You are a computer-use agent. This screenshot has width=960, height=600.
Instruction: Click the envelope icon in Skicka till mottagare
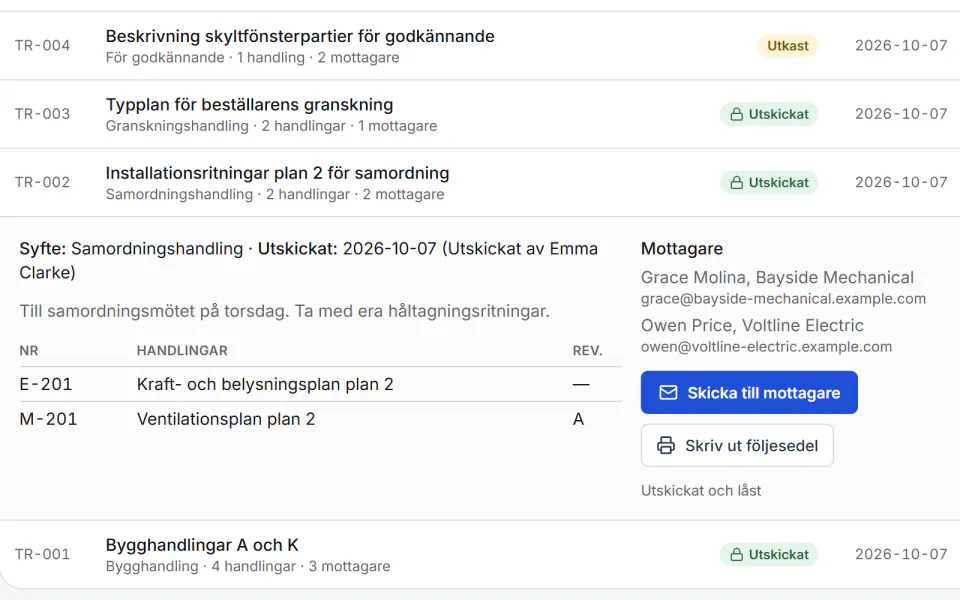(668, 392)
